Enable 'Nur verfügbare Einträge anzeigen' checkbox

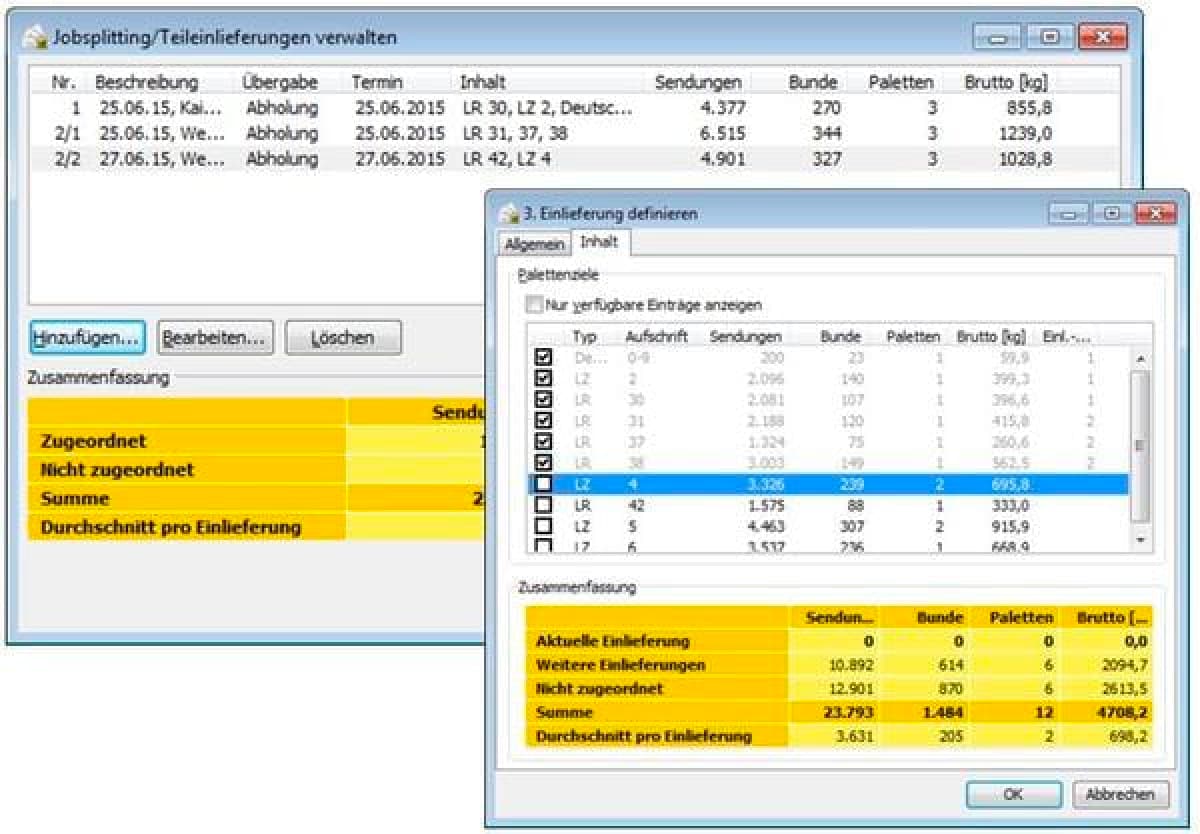click(534, 304)
